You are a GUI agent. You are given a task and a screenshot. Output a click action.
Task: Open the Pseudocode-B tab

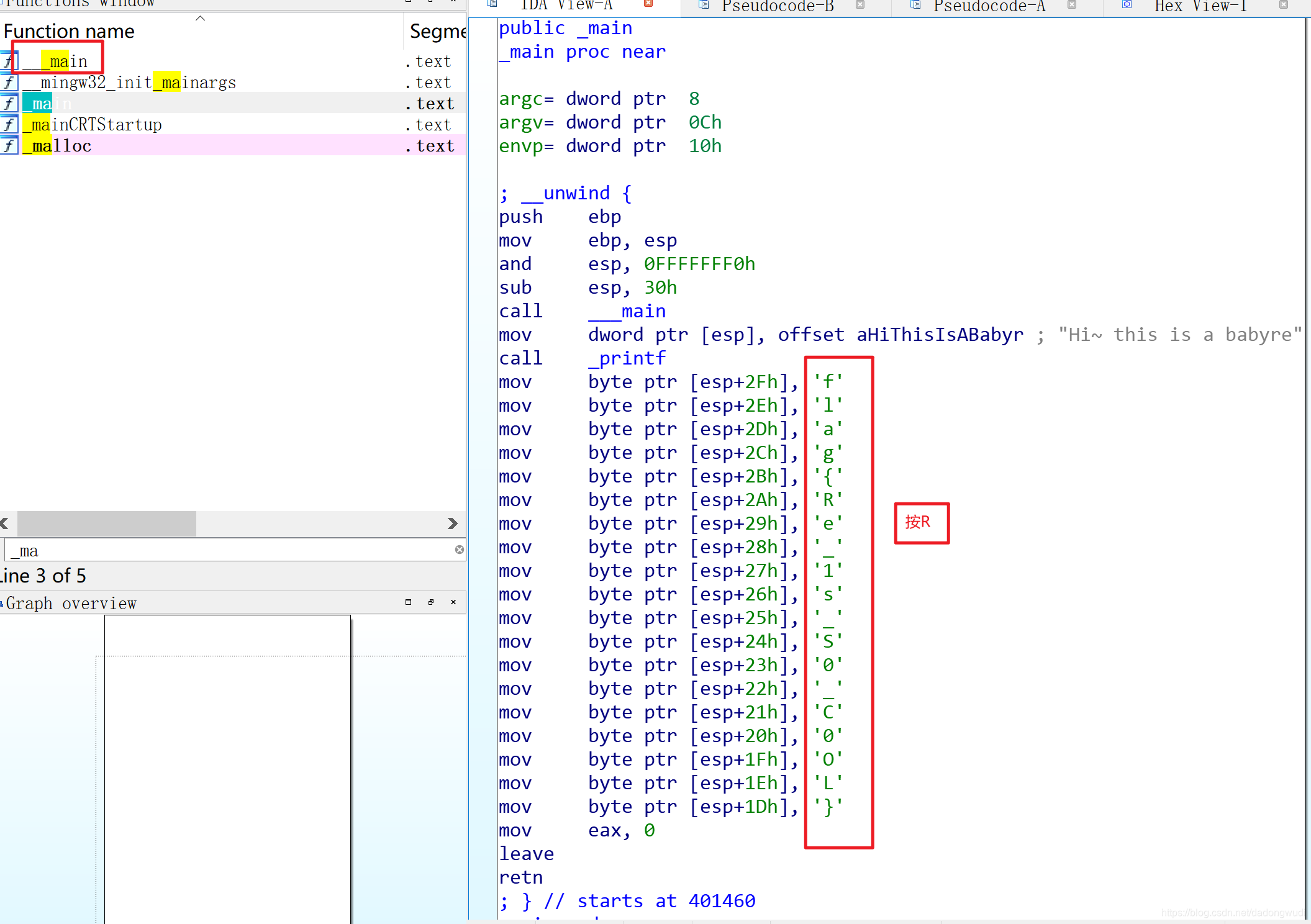click(x=777, y=6)
